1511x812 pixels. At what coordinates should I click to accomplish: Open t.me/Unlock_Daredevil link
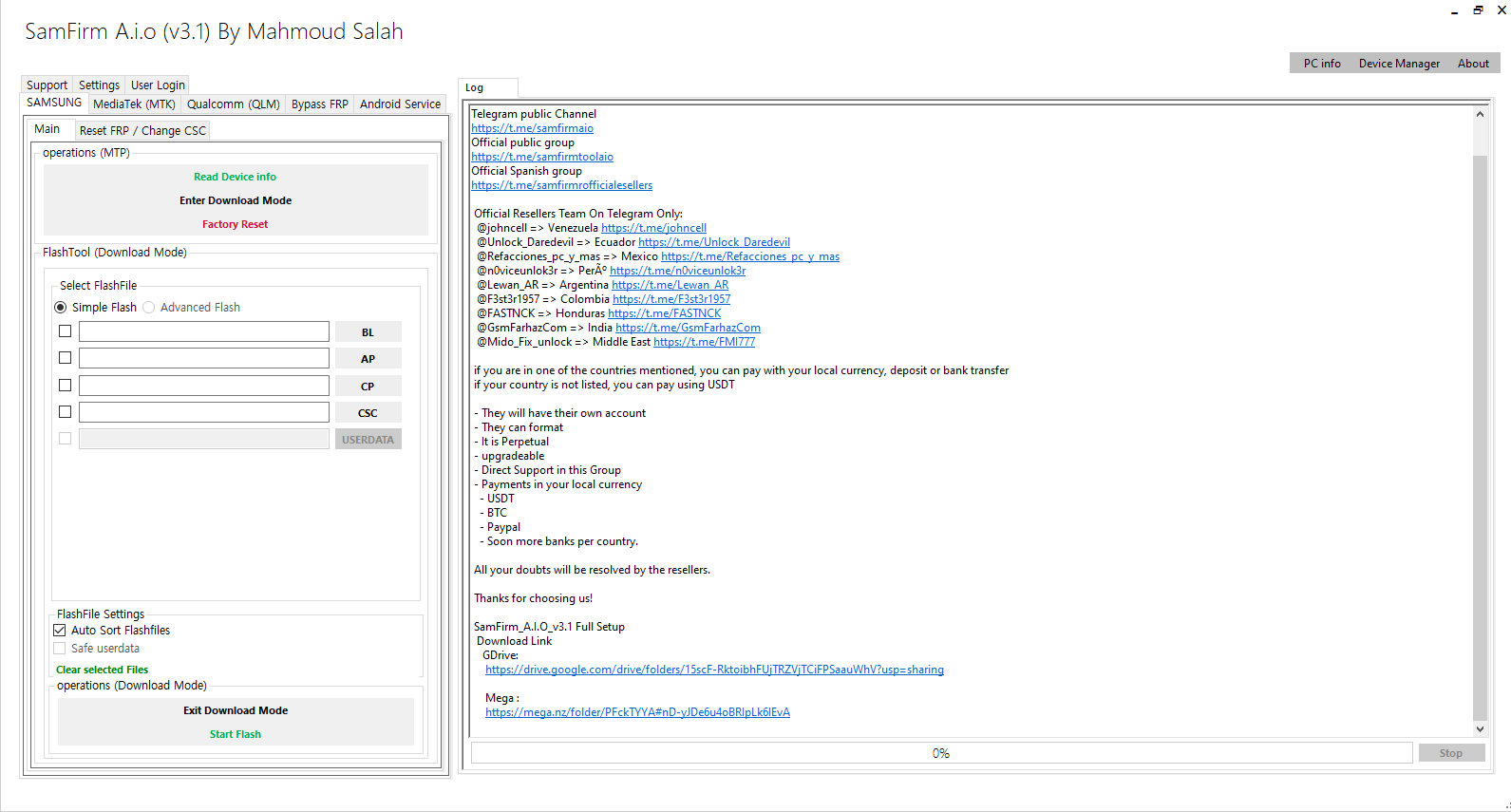tap(714, 242)
